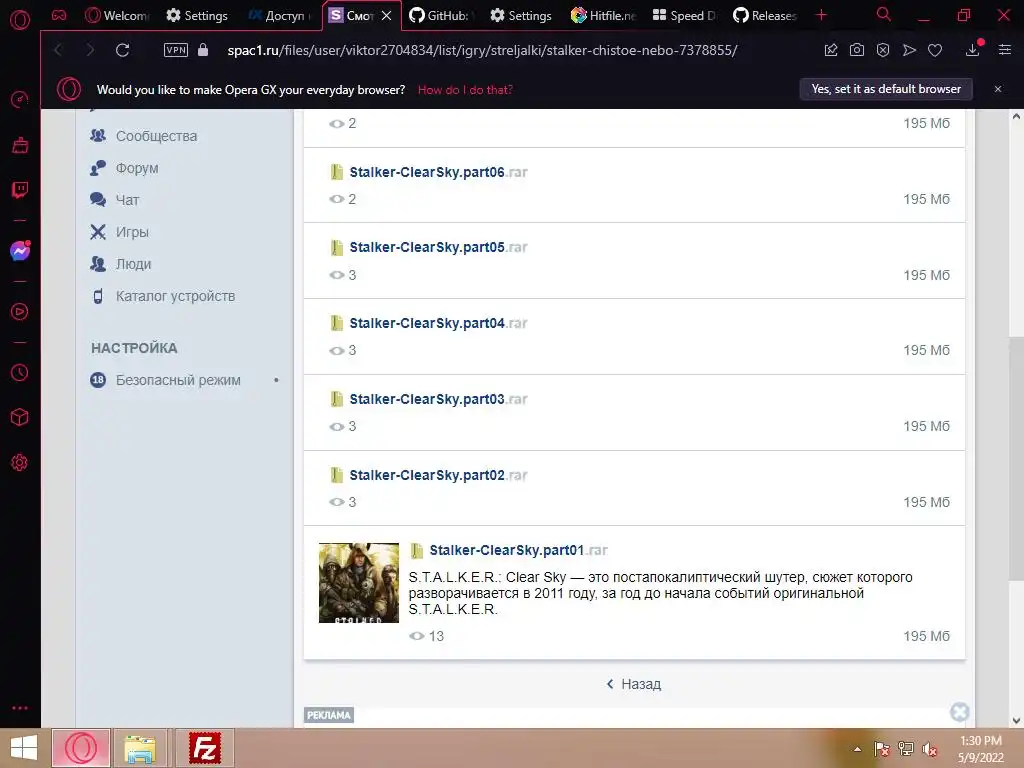Open the Player icon in sidebar
Image resolution: width=1024 pixels, height=768 pixels.
pos(20,312)
